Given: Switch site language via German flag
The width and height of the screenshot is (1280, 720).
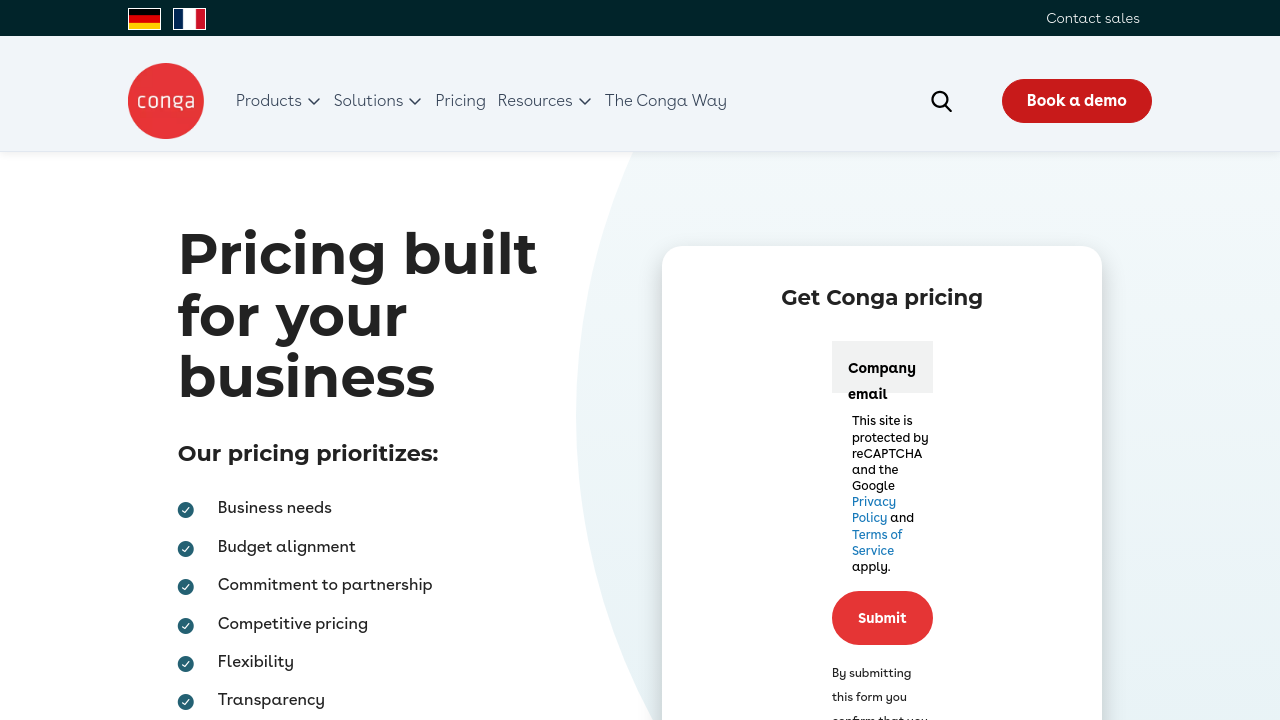Looking at the screenshot, I should click(144, 19).
